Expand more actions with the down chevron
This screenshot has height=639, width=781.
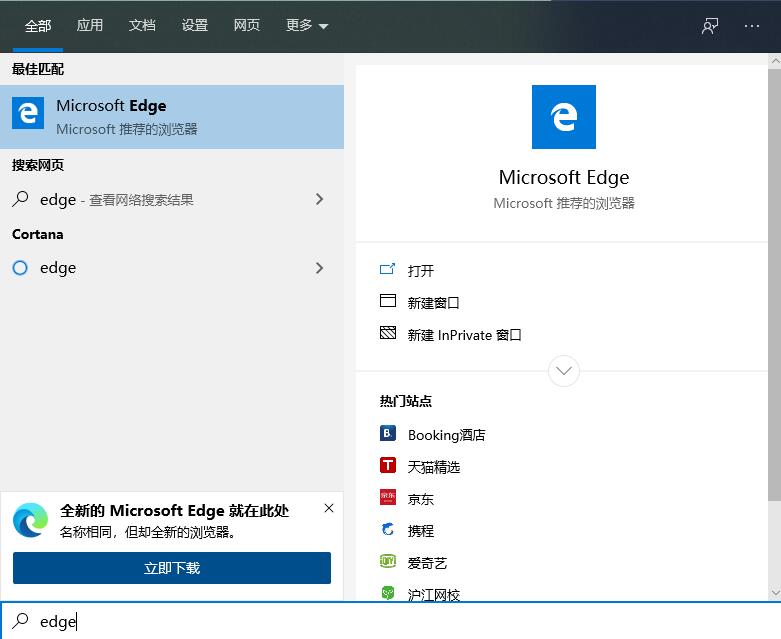click(564, 371)
